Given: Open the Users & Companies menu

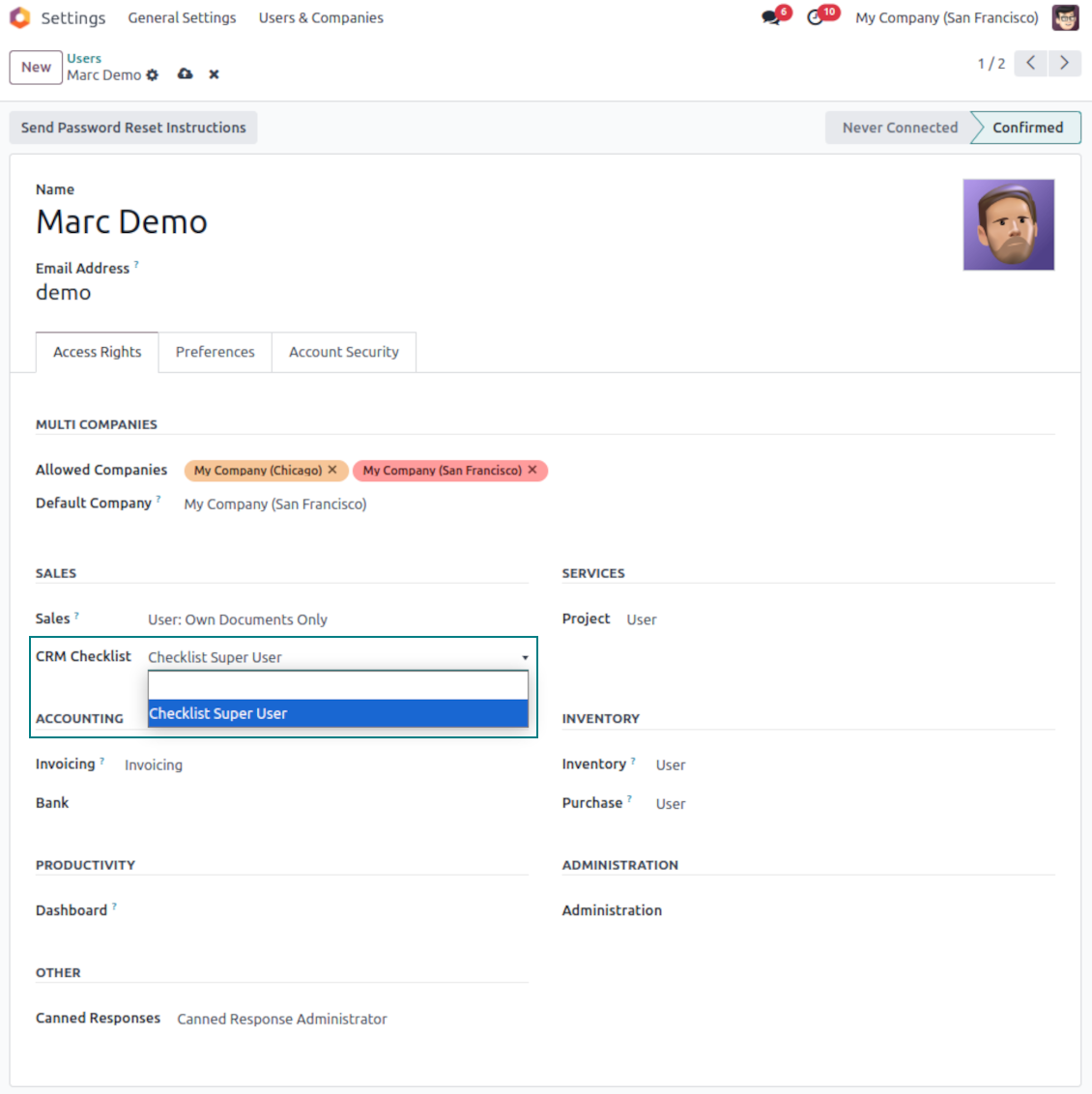Looking at the screenshot, I should [x=321, y=17].
